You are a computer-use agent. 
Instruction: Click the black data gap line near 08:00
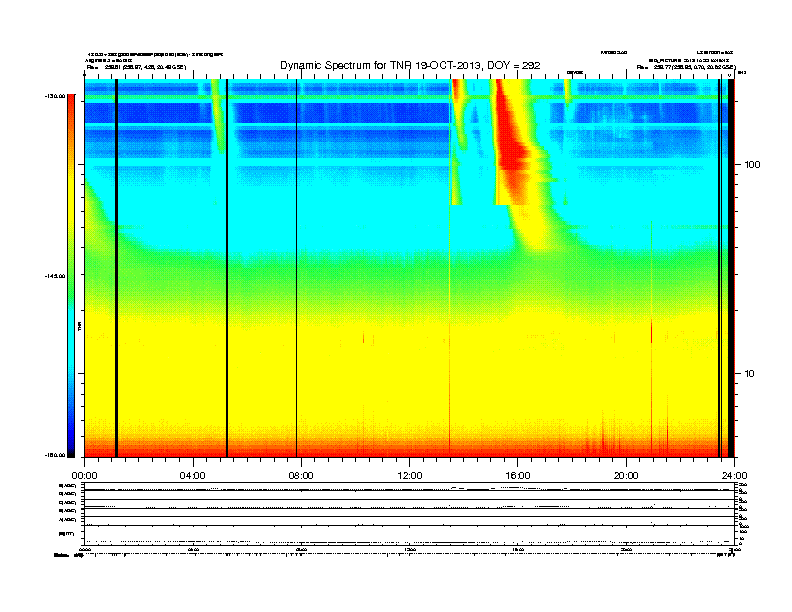(x=296, y=268)
